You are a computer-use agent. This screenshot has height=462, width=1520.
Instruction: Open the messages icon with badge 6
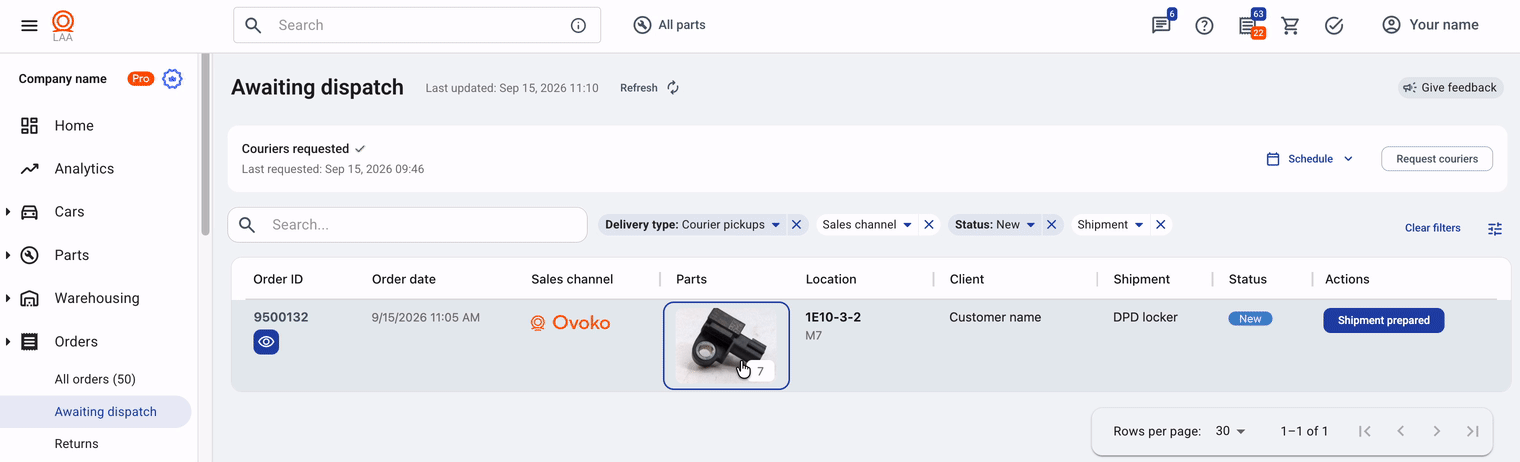coord(1161,26)
